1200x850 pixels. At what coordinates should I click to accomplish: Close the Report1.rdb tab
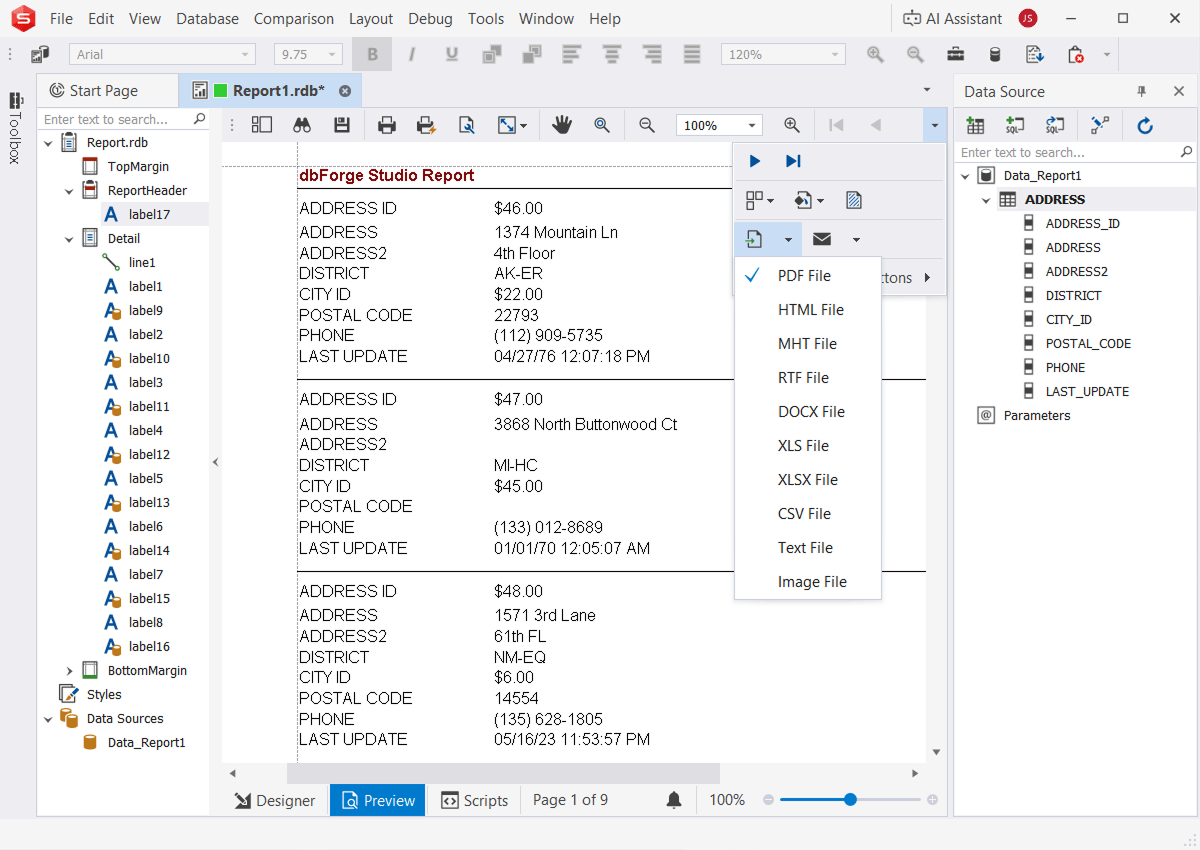coord(345,91)
